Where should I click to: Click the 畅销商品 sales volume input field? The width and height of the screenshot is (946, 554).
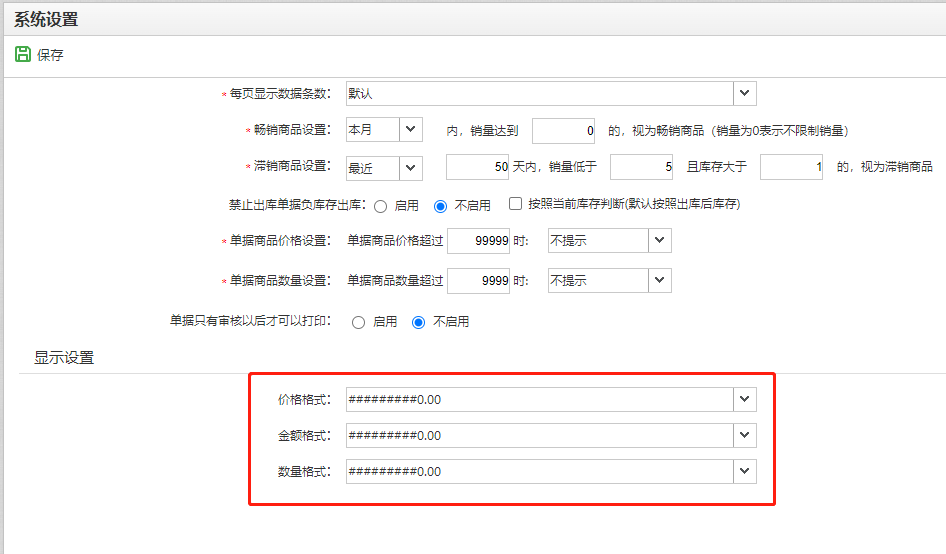(x=563, y=130)
